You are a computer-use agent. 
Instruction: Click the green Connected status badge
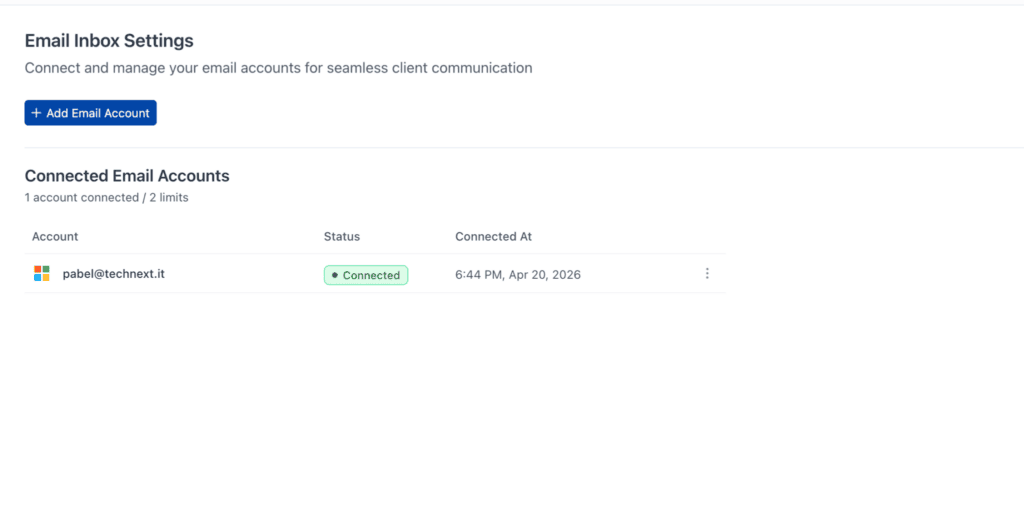(366, 275)
